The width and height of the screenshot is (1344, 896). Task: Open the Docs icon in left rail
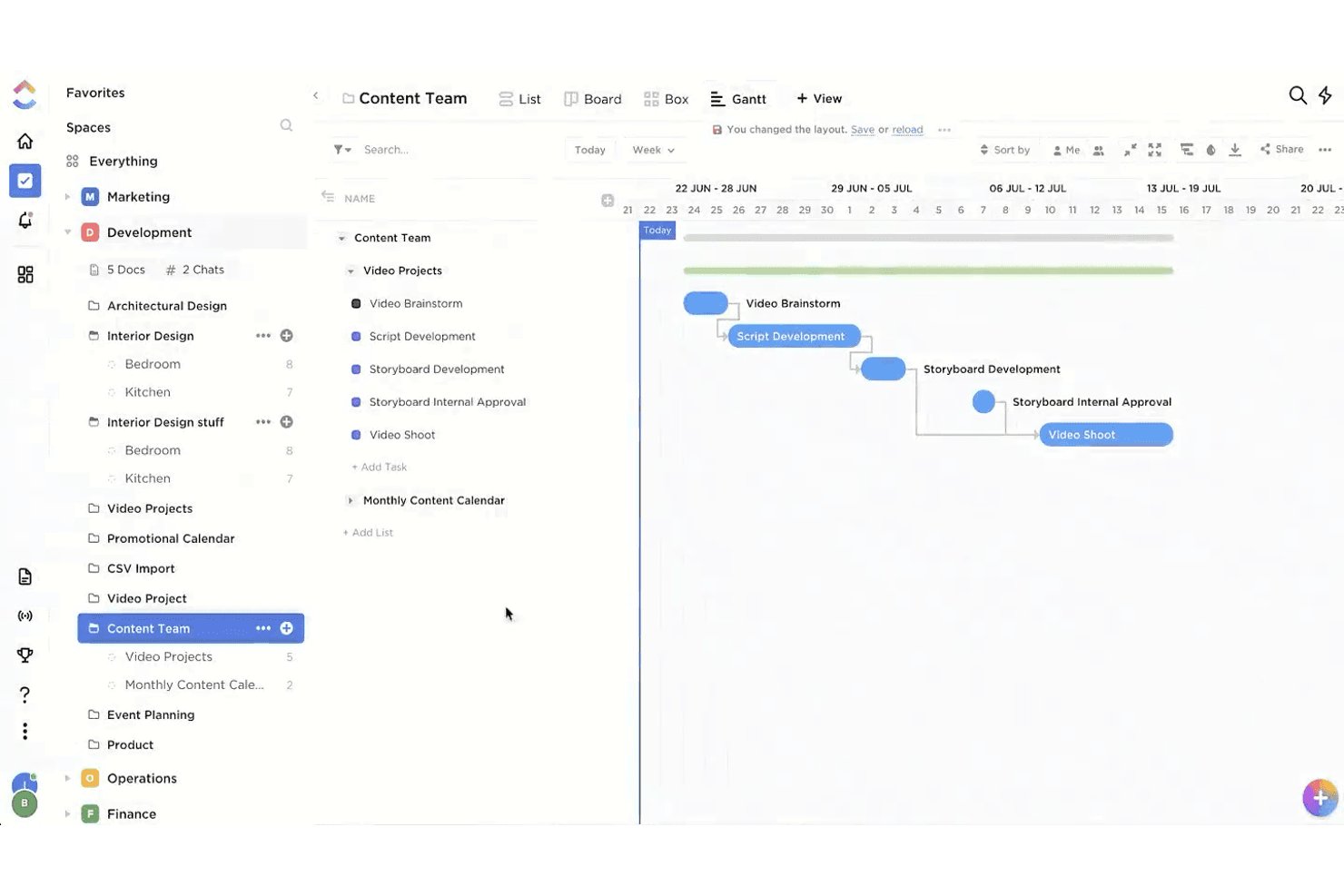[x=25, y=576]
